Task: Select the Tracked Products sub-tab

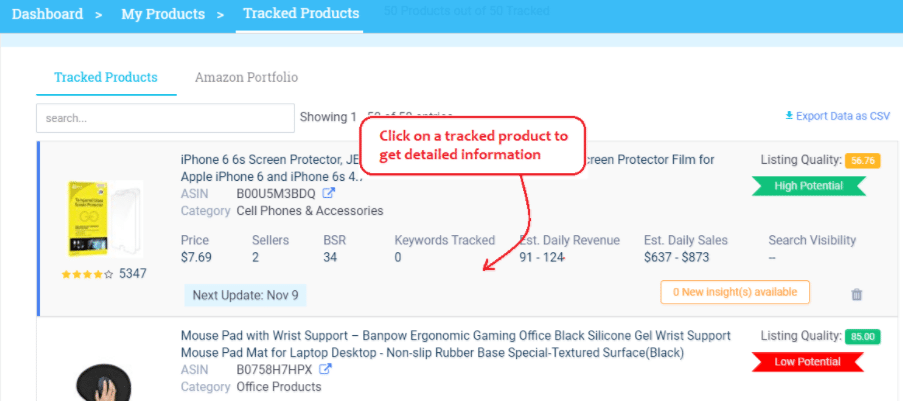Action: (x=106, y=77)
